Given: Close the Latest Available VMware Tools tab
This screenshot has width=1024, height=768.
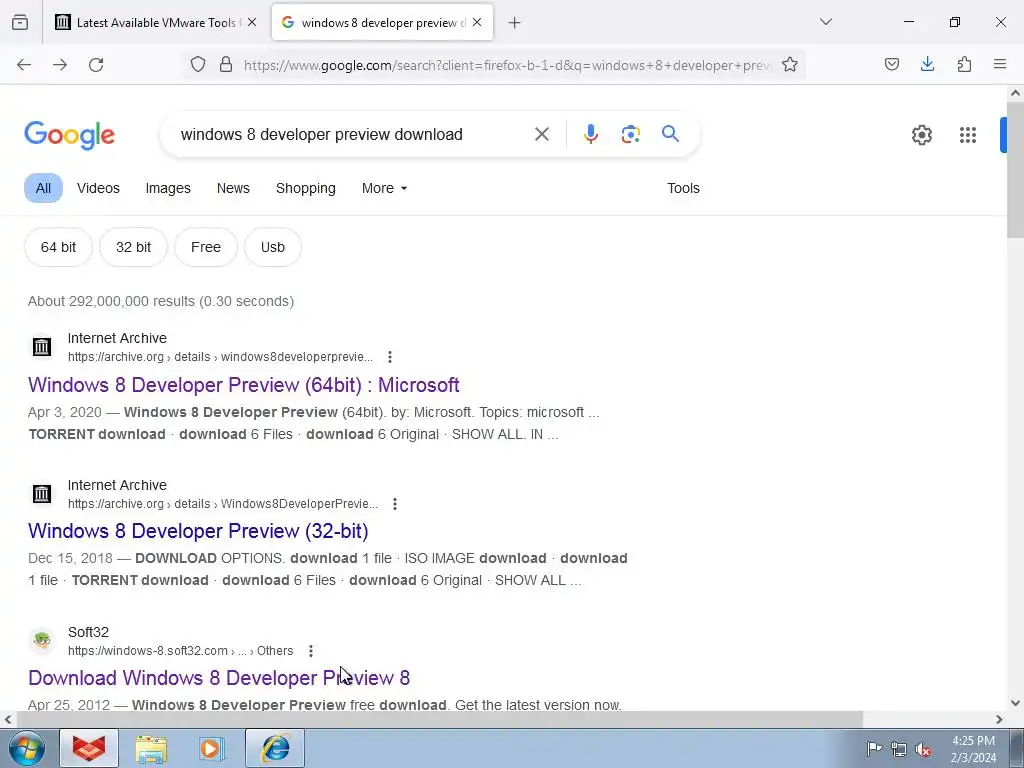Looking at the screenshot, I should coord(252,22).
